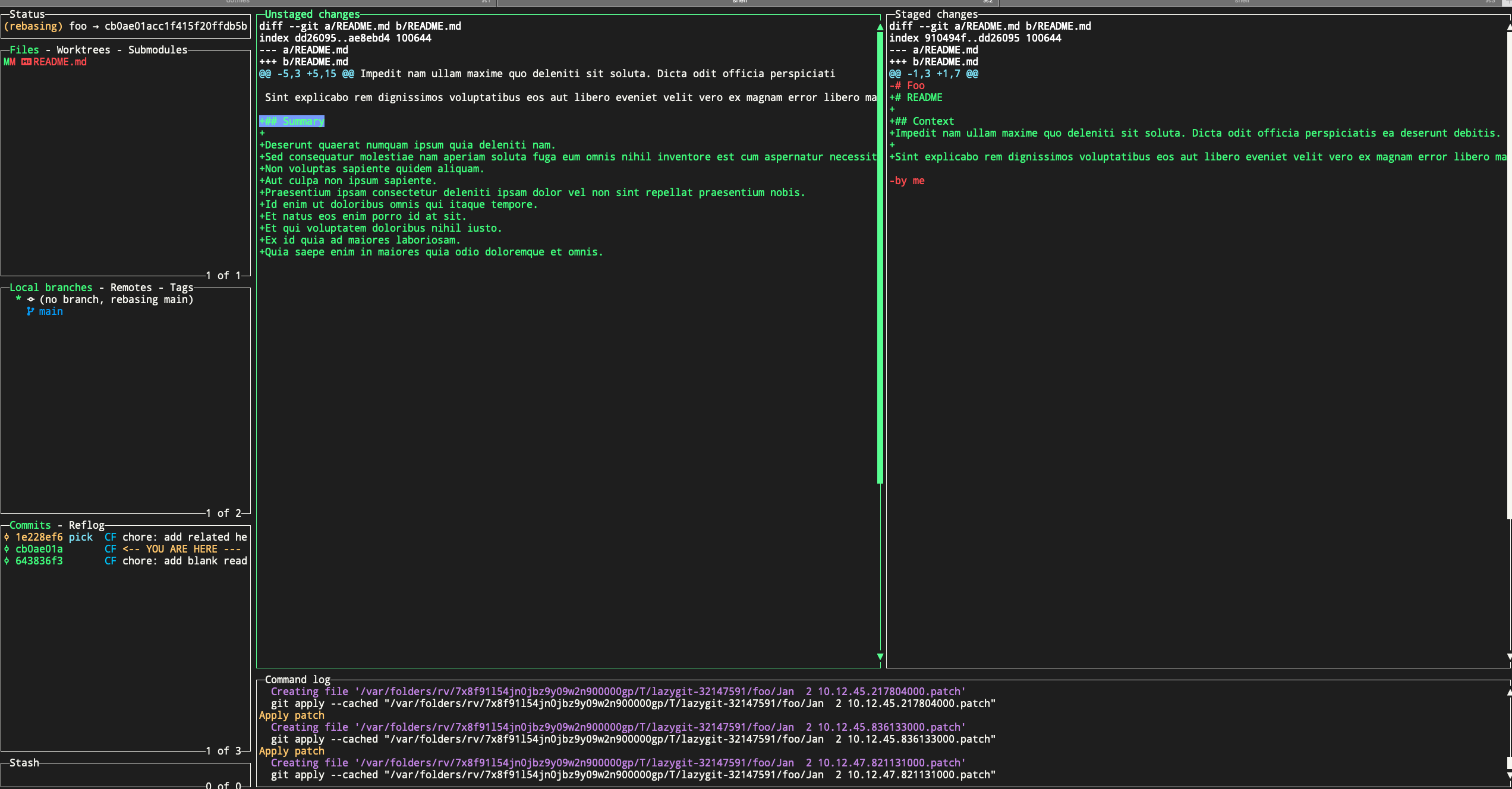Open the Remotes tab
This screenshot has height=789, width=1512.
(131, 288)
